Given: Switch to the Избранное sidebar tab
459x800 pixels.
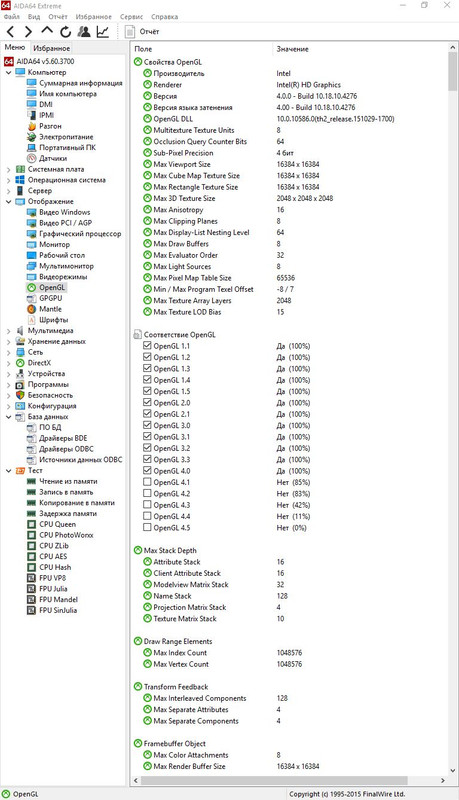Looking at the screenshot, I should click(52, 48).
